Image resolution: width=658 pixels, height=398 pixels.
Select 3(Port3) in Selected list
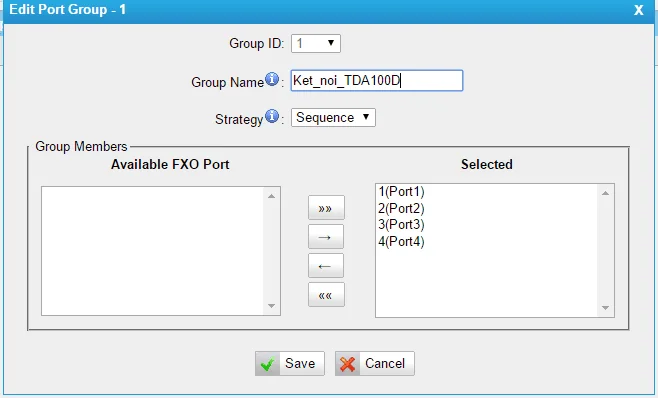[401, 225]
